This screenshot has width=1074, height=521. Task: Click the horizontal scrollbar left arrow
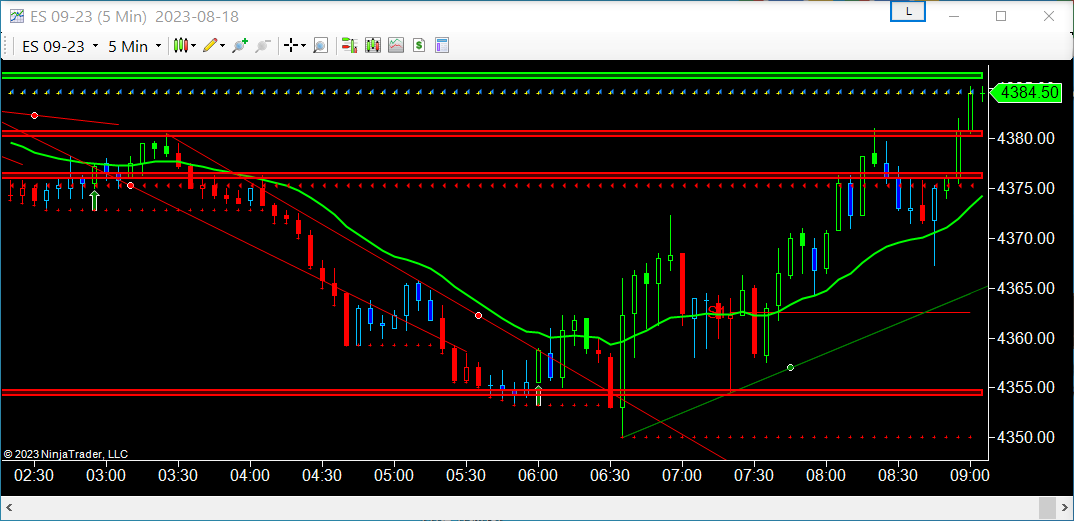[x=10, y=509]
